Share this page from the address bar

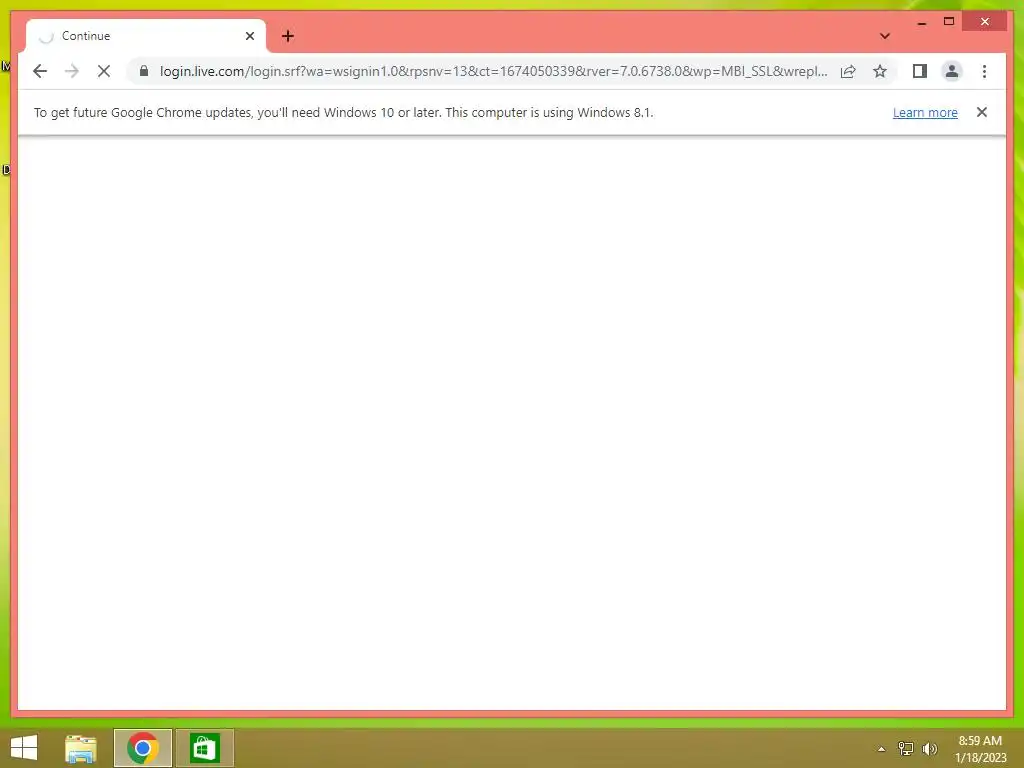(x=848, y=71)
